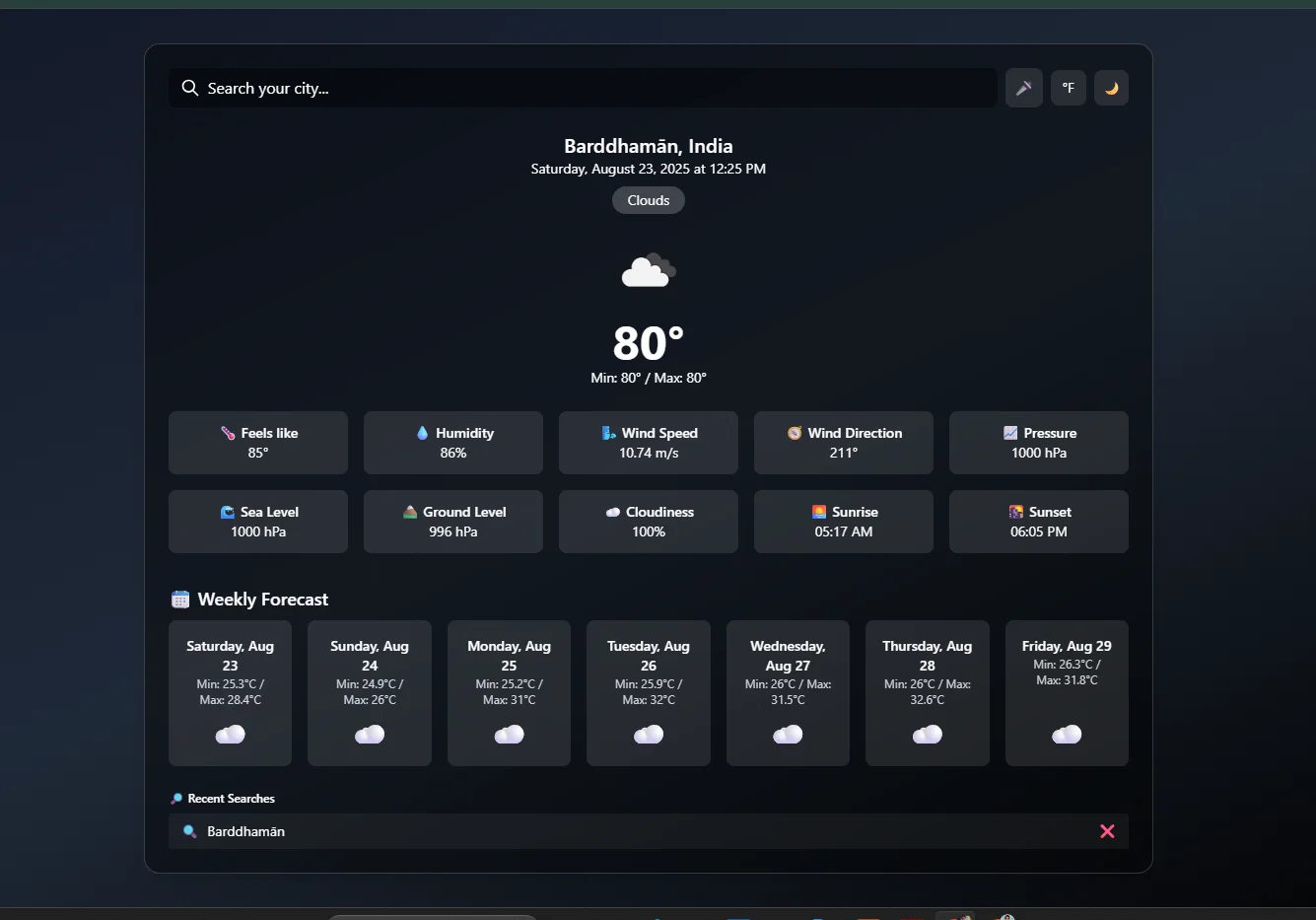The height and width of the screenshot is (920, 1316).
Task: Click the Clouds condition badge
Action: (x=648, y=200)
